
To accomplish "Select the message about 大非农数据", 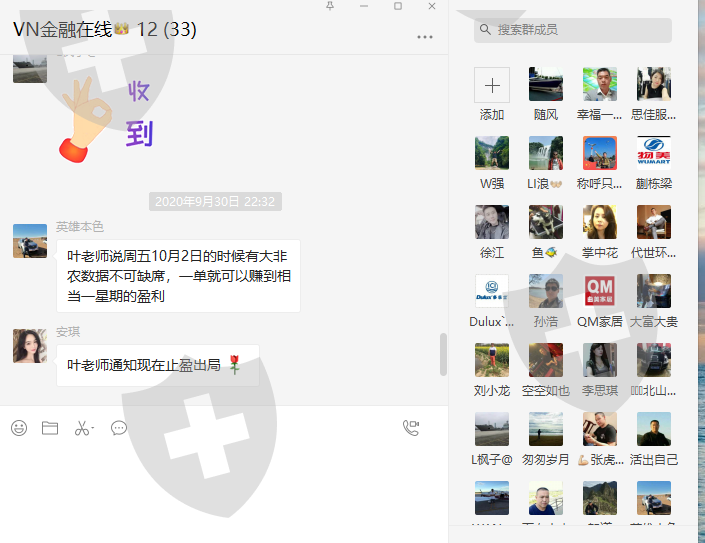I will 178,276.
